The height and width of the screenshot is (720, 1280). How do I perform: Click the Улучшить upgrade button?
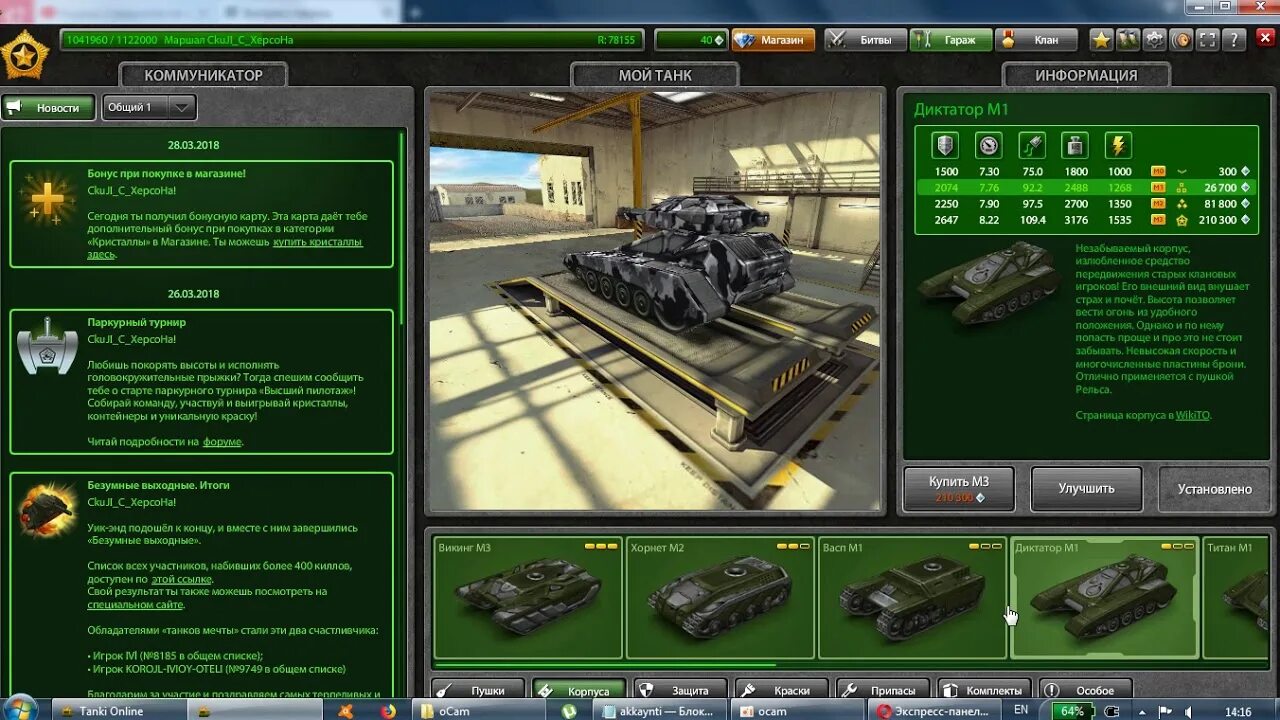coord(1087,489)
